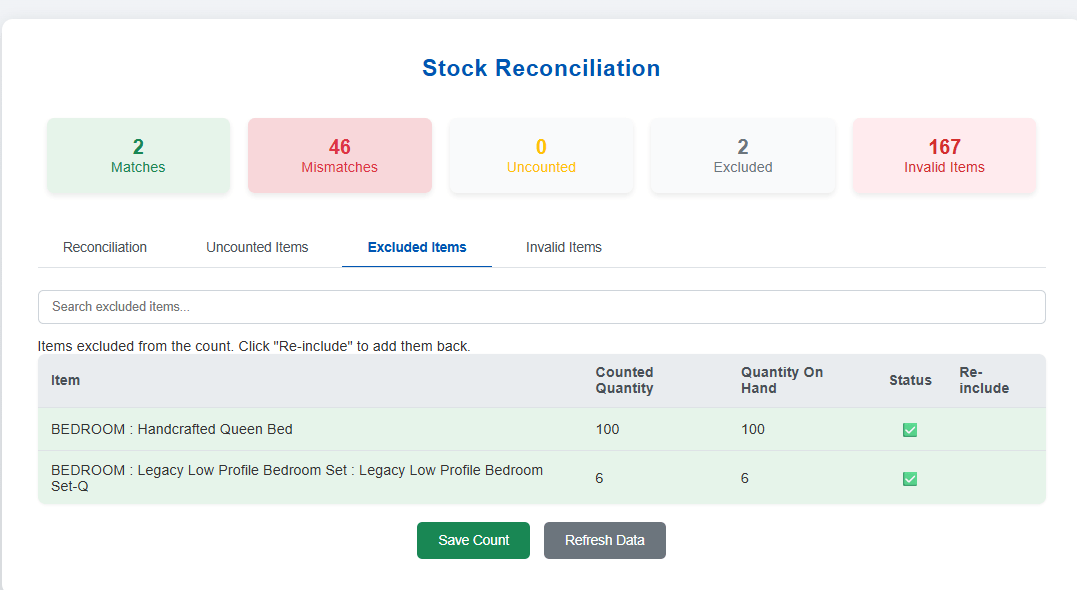The width and height of the screenshot is (1077, 590).
Task: Click the Matches summary card
Action: 138,156
